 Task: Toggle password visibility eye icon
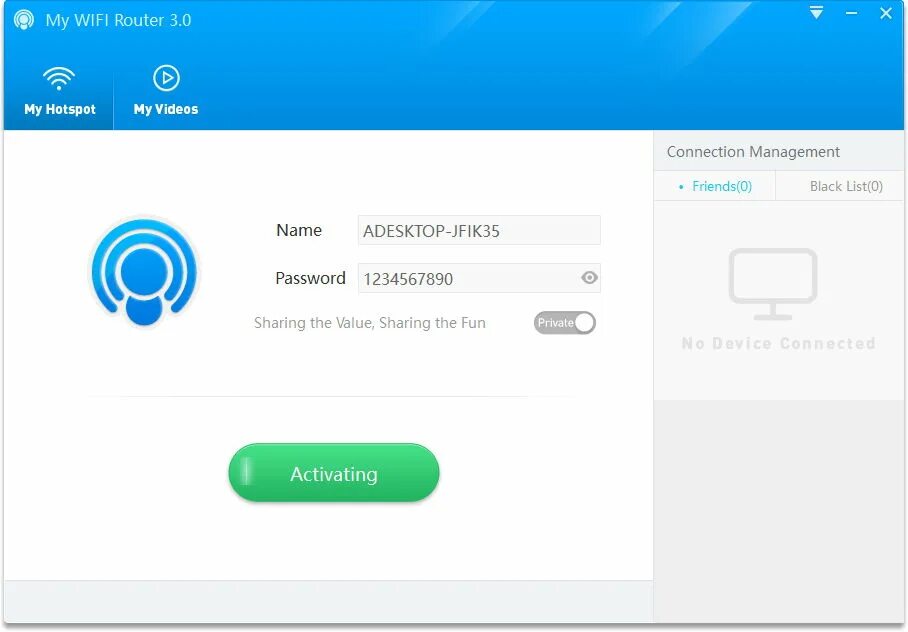(x=589, y=277)
